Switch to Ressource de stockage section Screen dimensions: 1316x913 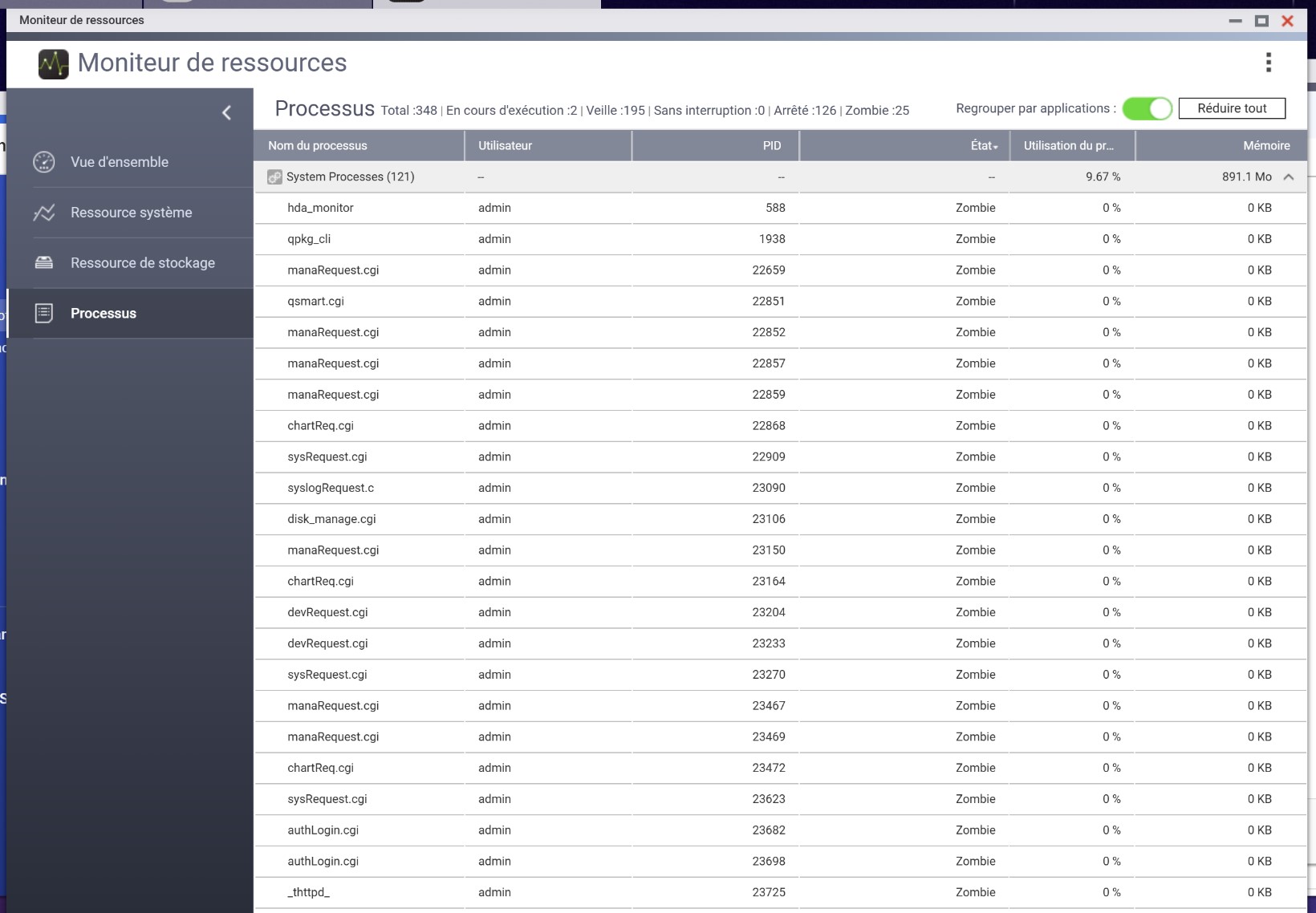(x=142, y=263)
